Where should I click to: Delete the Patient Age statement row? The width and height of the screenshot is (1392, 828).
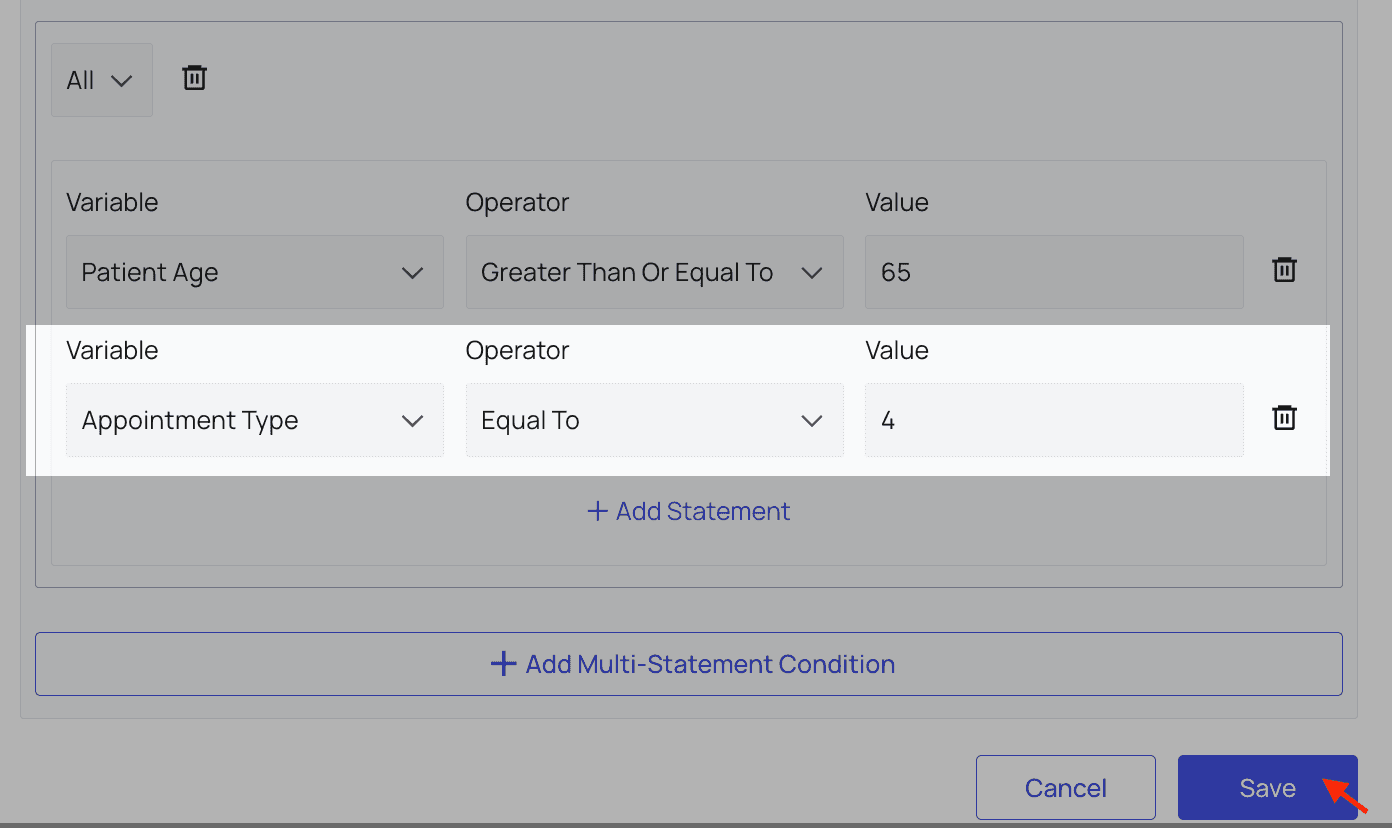pyautogui.click(x=1284, y=270)
